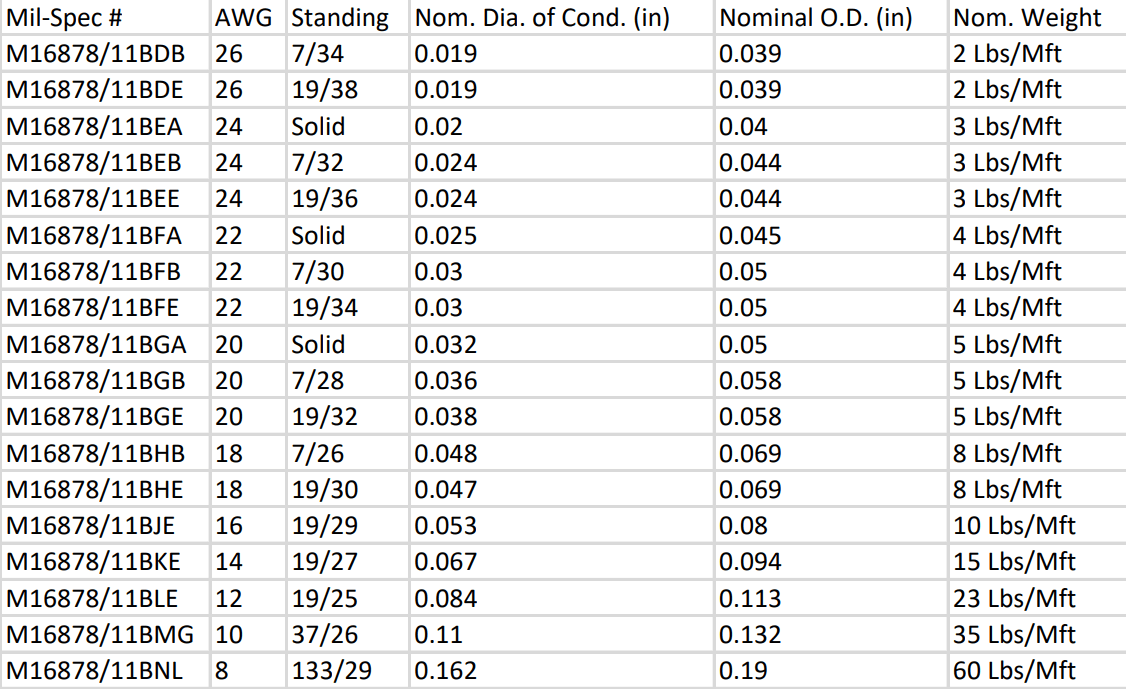Image resolution: width=1126 pixels, height=689 pixels.
Task: Click the 10 Lbs/Mft weight cell
Action: click(x=1038, y=525)
